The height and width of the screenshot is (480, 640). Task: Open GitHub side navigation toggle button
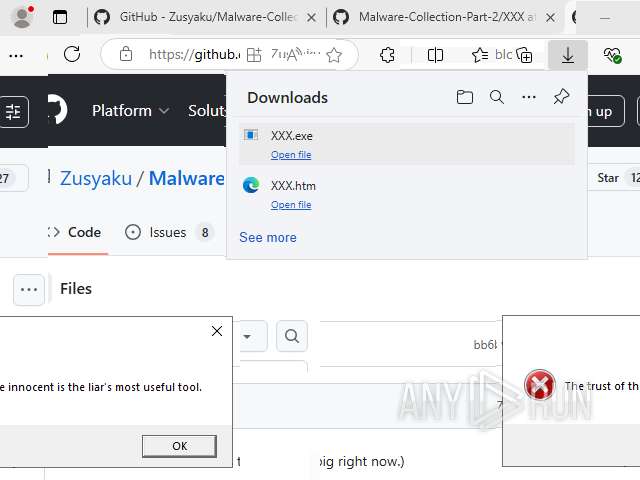click(x=14, y=112)
